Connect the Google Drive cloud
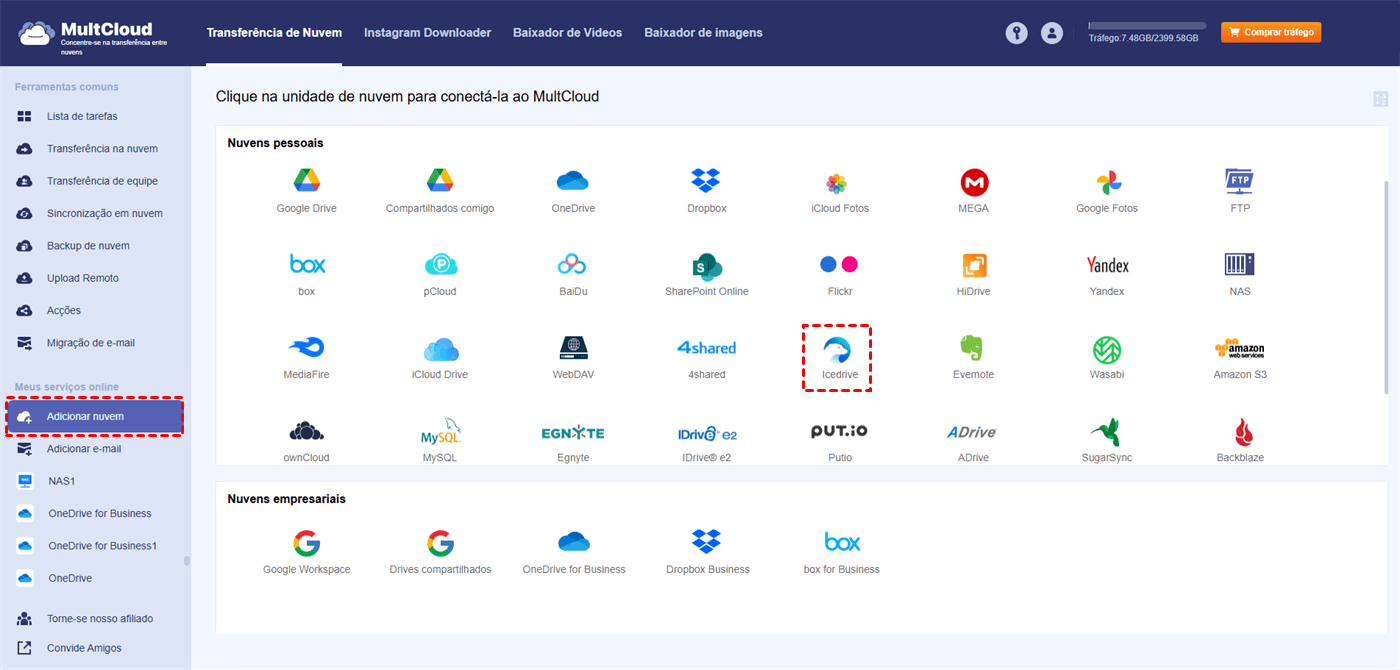The image size is (1400, 670). [306, 181]
